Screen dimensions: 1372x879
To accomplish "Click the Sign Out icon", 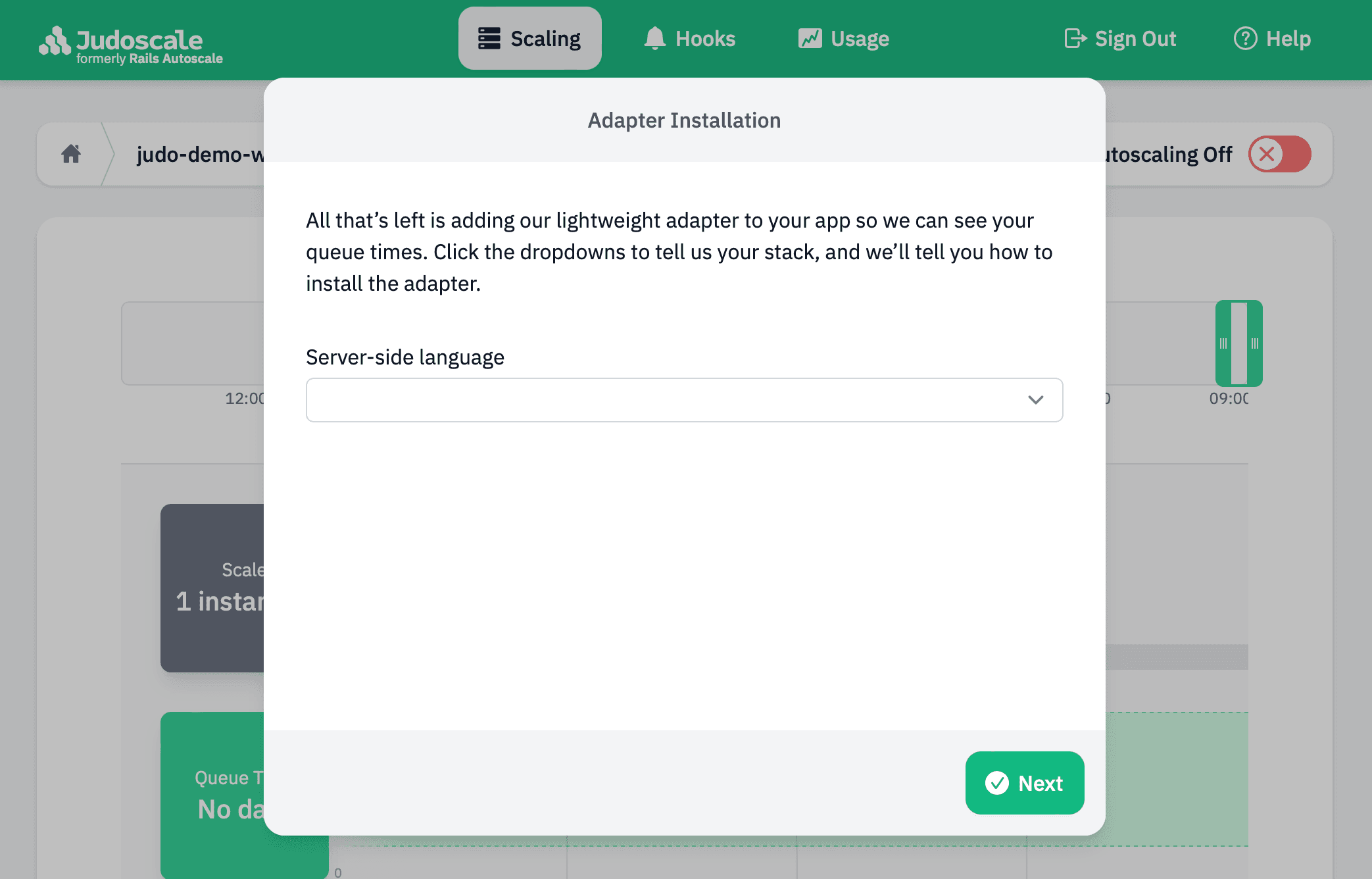I will click(x=1074, y=38).
